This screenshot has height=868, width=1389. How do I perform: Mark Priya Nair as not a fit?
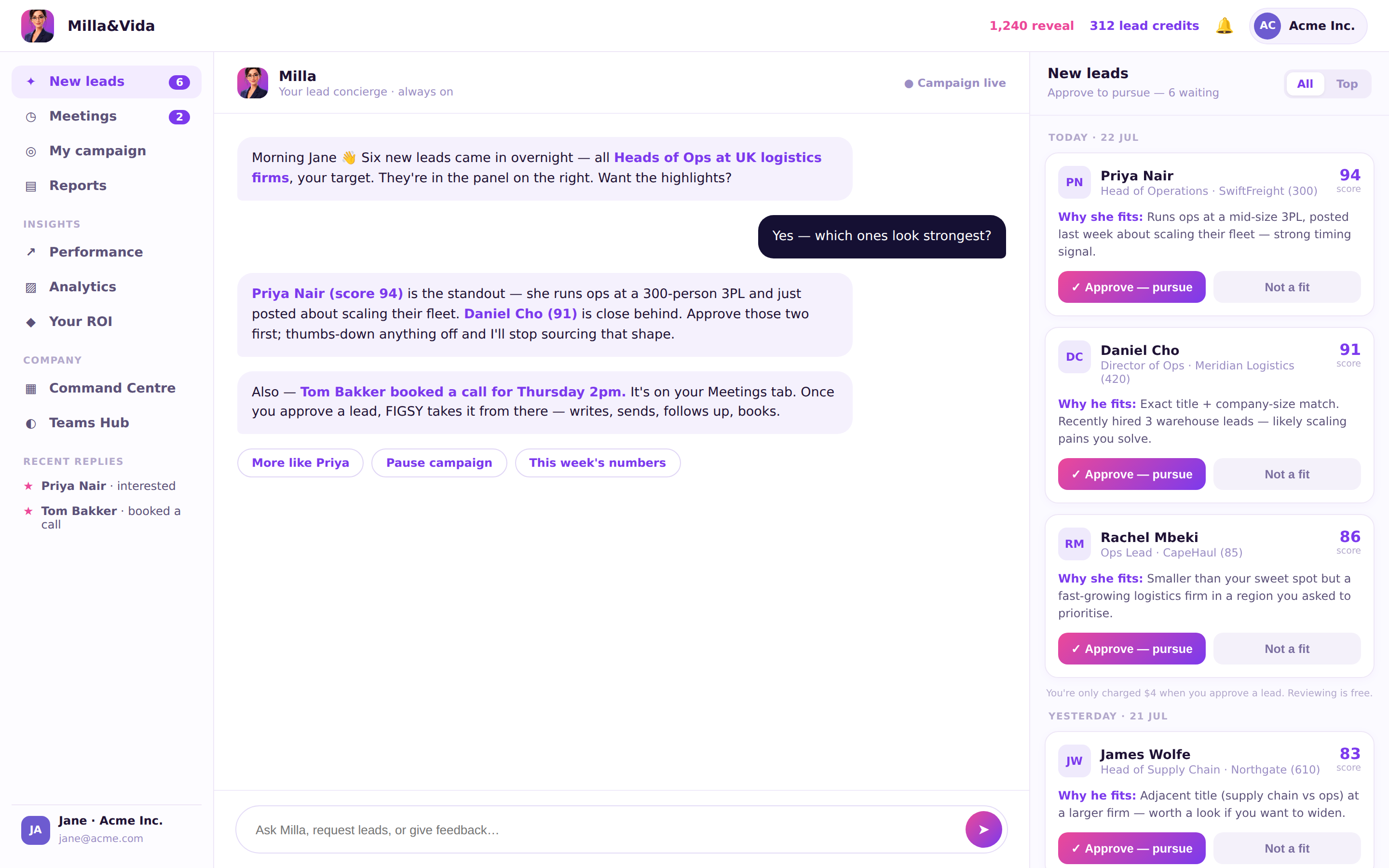click(x=1287, y=287)
